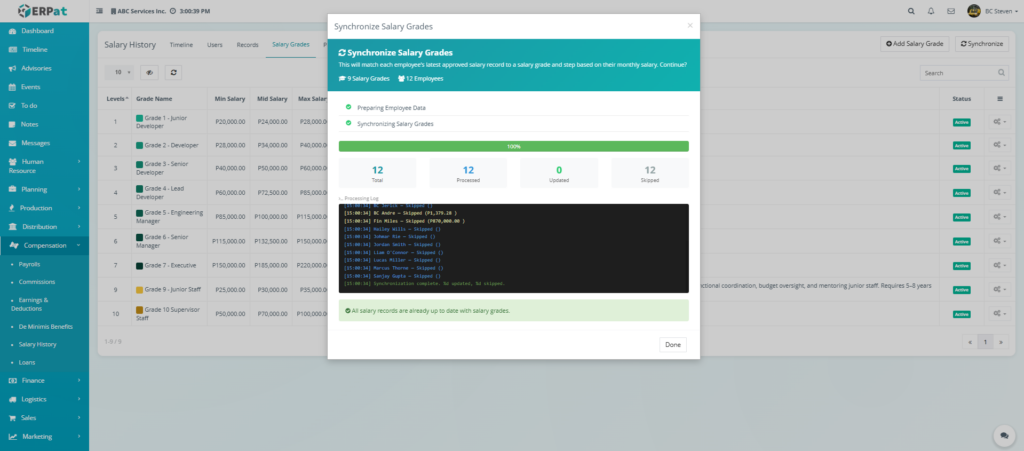Viewport: 1024px width, 451px height.
Task: Toggle the eye visibility button in table toolbar
Action: (149, 72)
